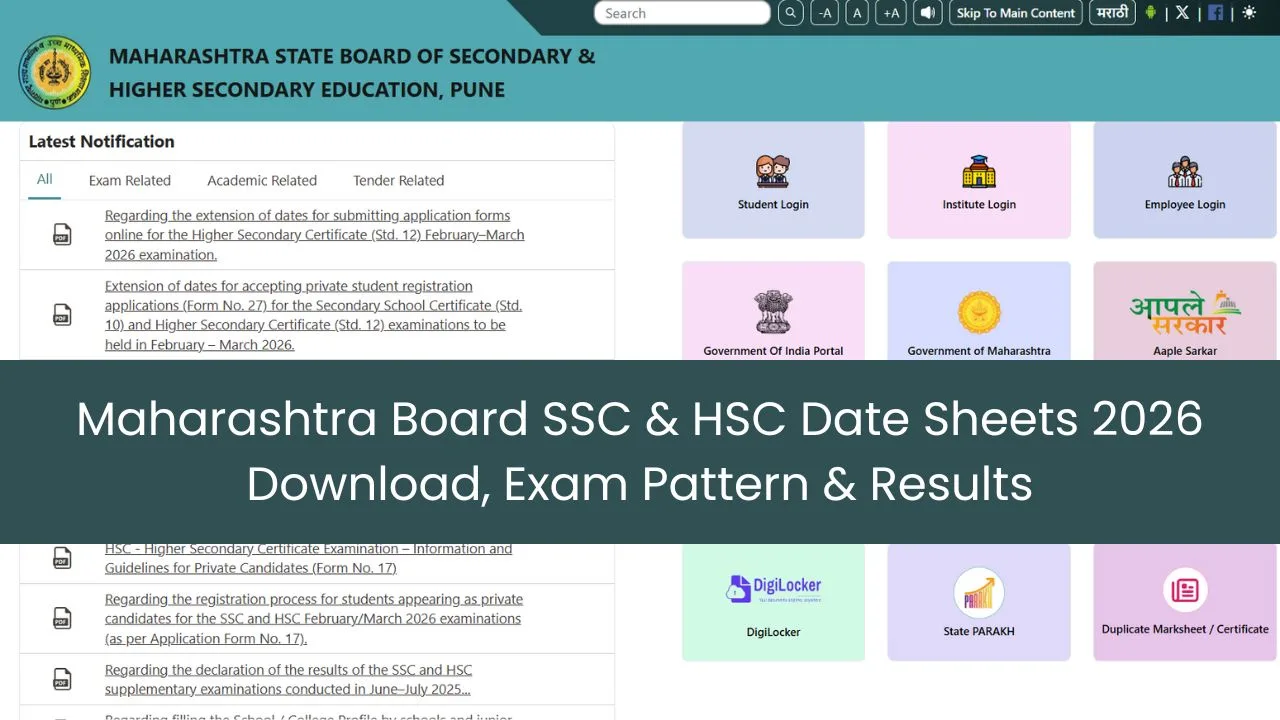Open the Employee Login tile
This screenshot has height=720, width=1280.
(1184, 181)
